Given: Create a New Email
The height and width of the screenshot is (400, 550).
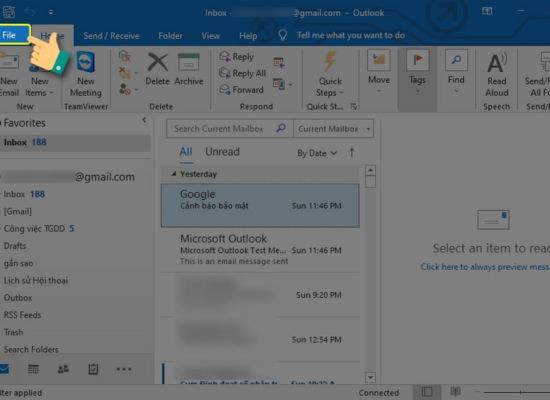Looking at the screenshot, I should pyautogui.click(x=9, y=74).
